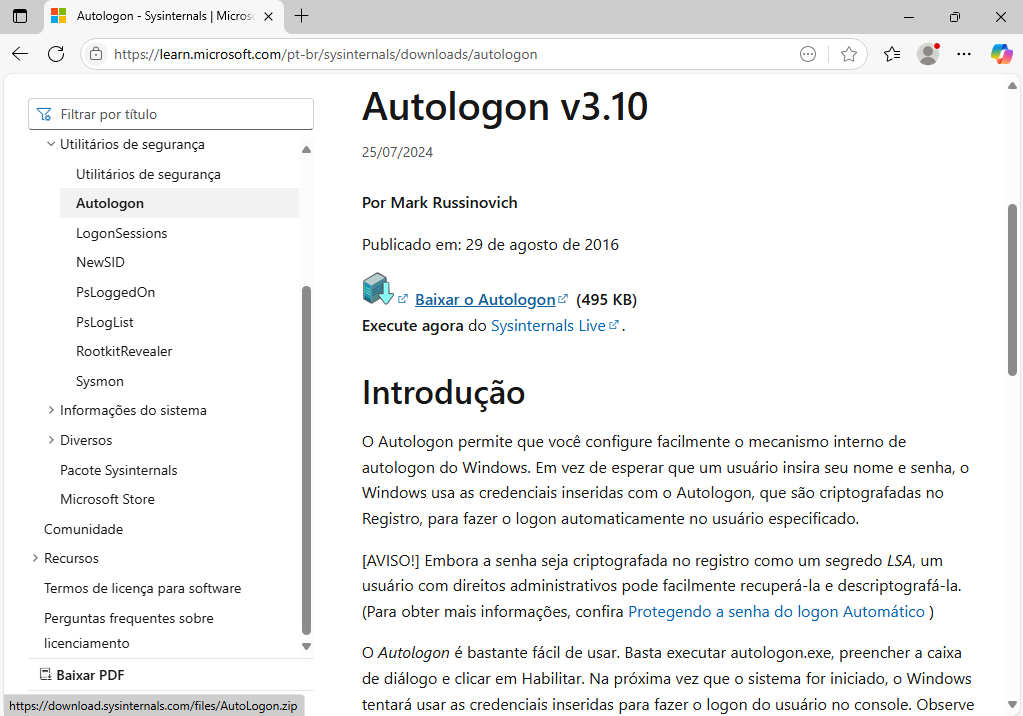The height and width of the screenshot is (716, 1023).
Task: Click the address bar URL
Action: (x=326, y=54)
